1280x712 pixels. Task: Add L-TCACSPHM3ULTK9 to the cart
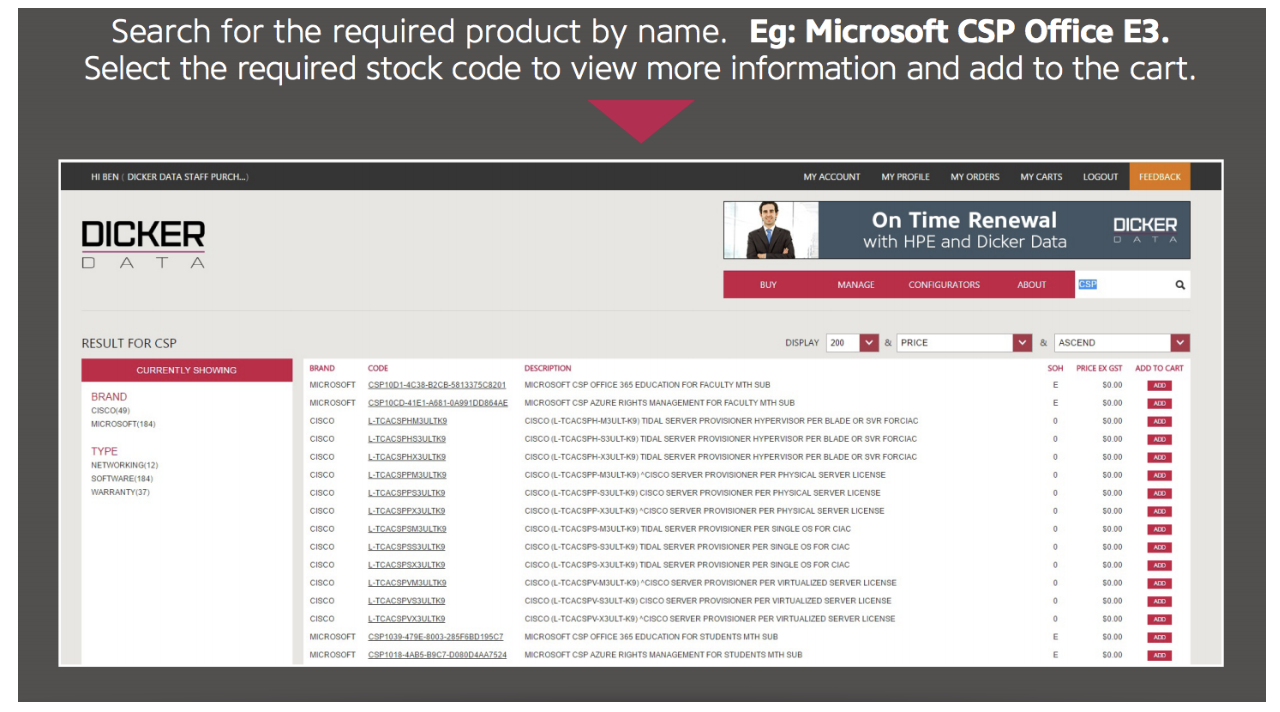click(x=1159, y=422)
